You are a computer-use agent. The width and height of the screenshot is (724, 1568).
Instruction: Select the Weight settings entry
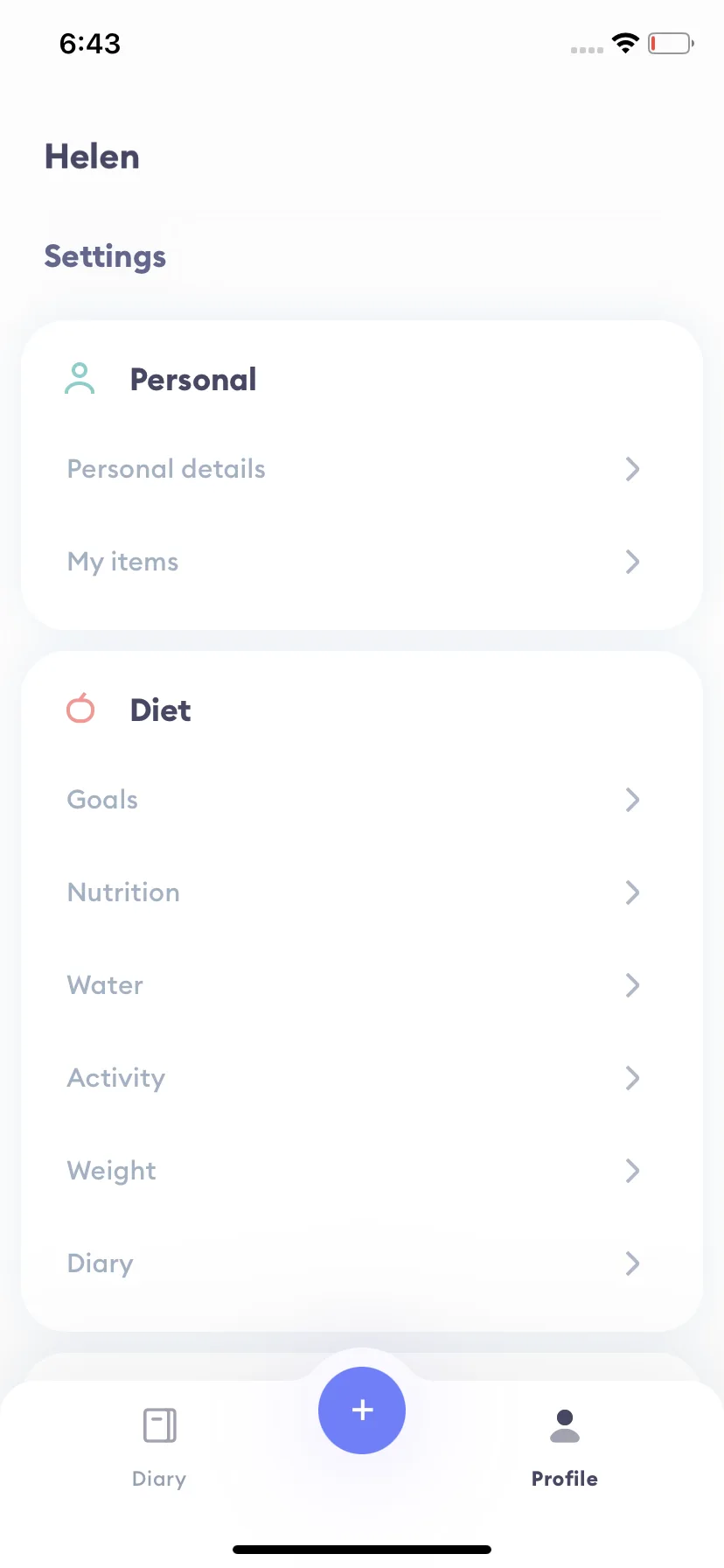[362, 1171]
